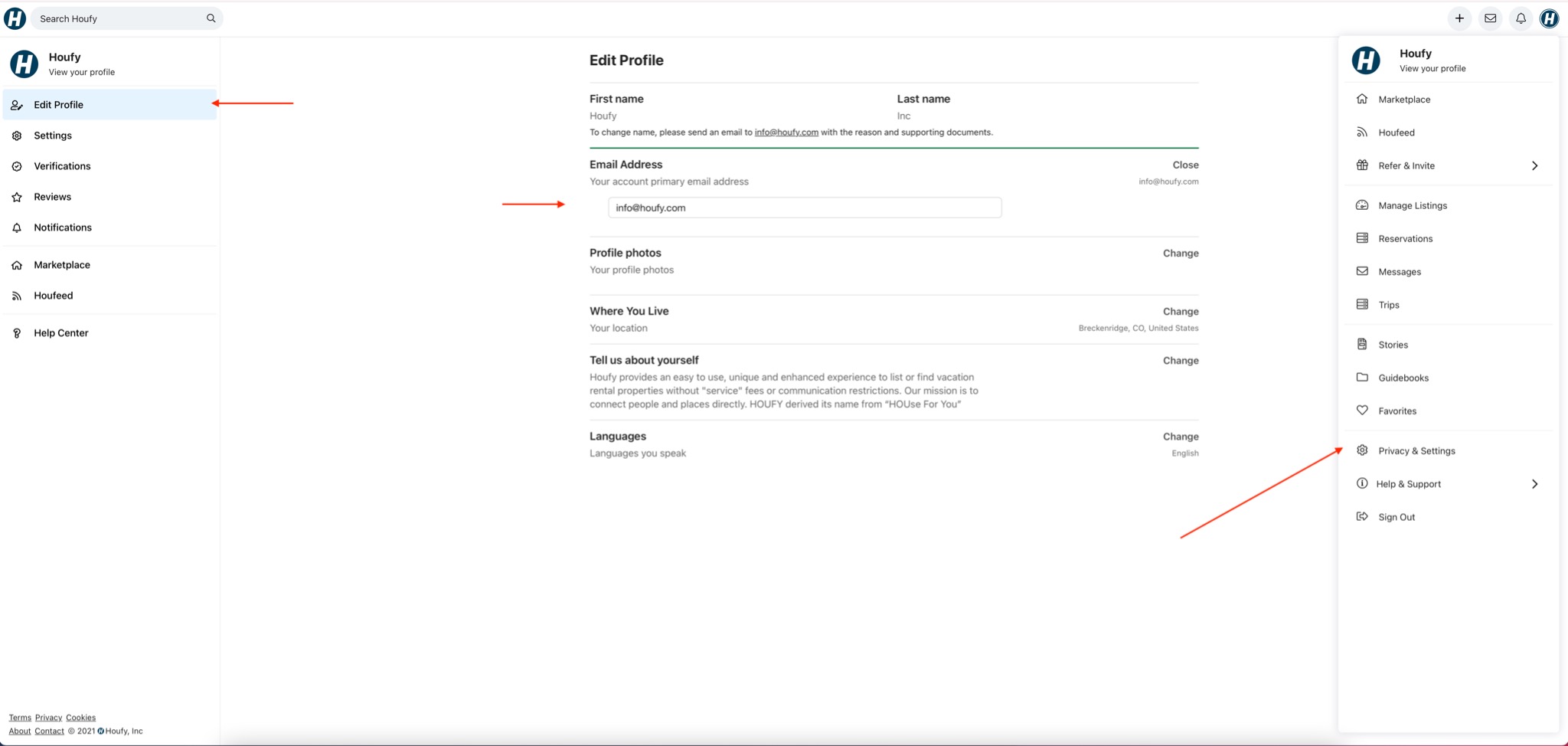Image resolution: width=1568 pixels, height=746 pixels.
Task: Open the bell notifications icon in top bar
Action: pyautogui.click(x=1521, y=18)
